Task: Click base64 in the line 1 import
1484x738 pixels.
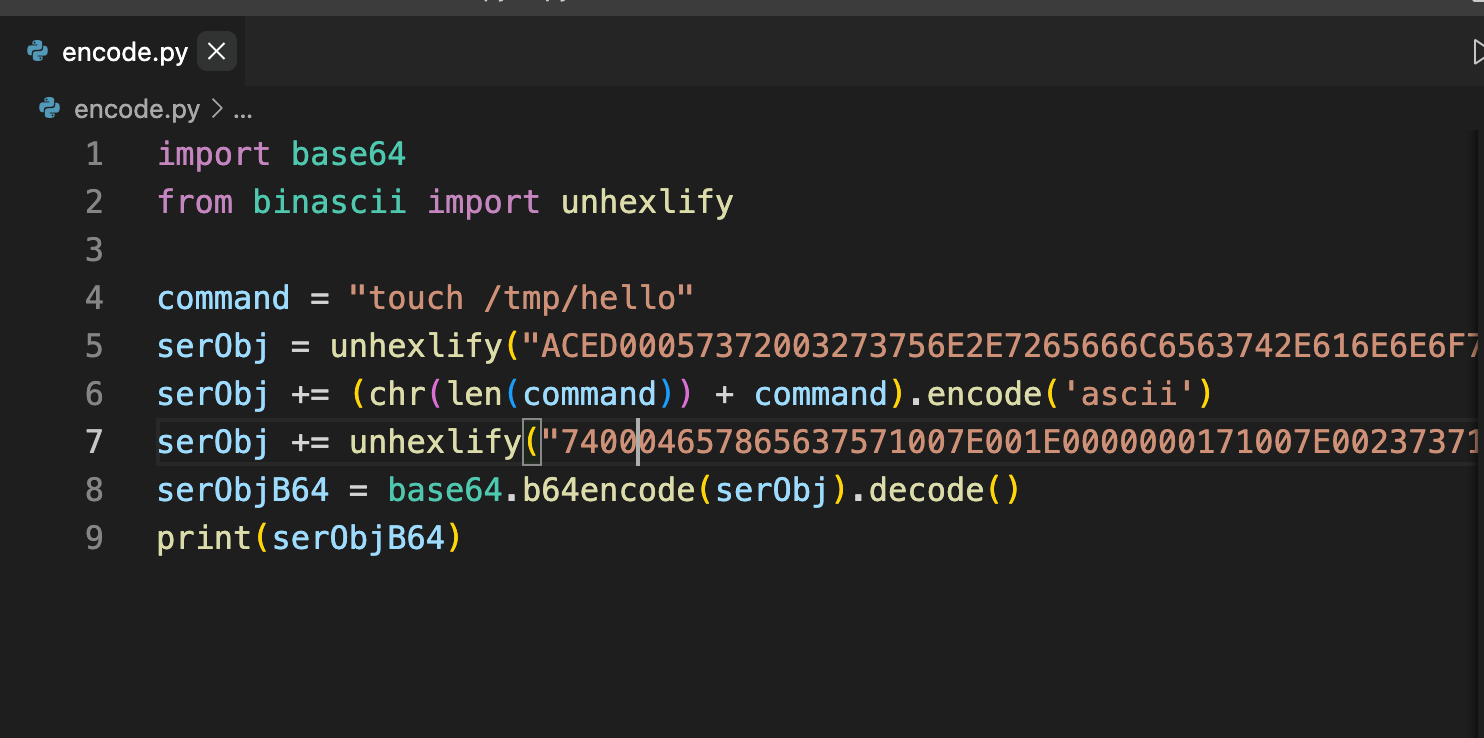Action: coord(348,154)
